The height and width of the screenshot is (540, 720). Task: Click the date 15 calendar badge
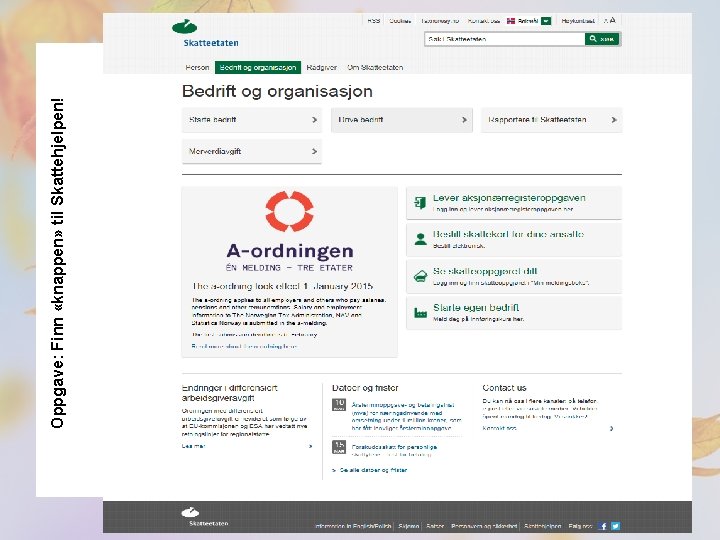pyautogui.click(x=339, y=447)
